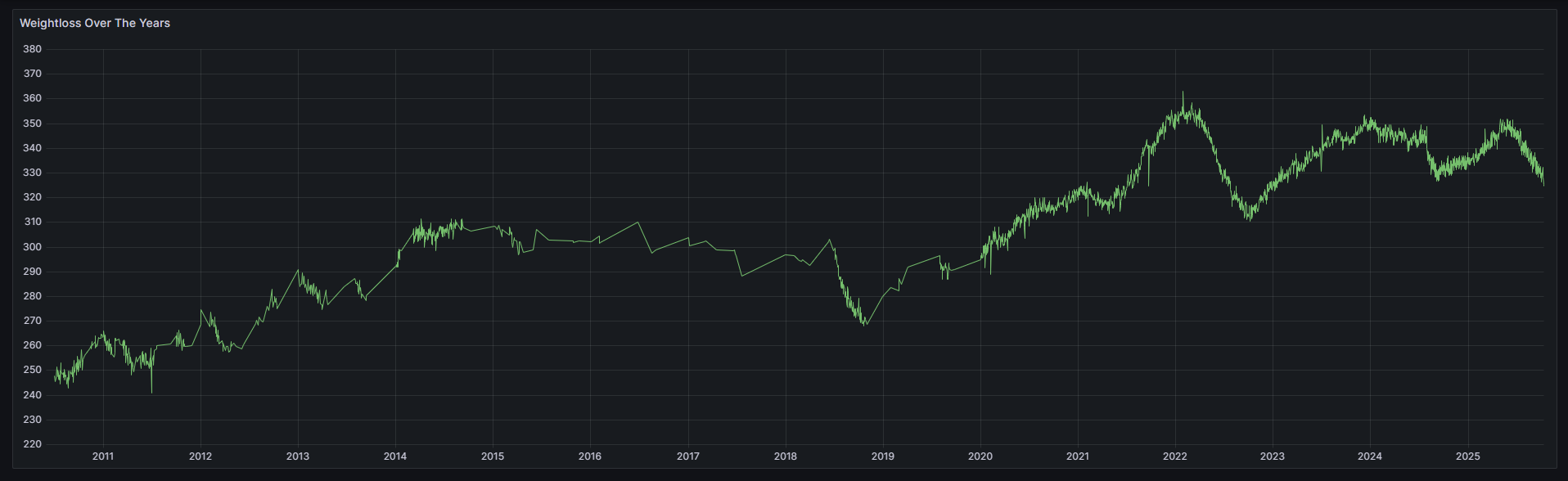Click the 2019 x-axis year label
1568x481 pixels.
(x=883, y=456)
